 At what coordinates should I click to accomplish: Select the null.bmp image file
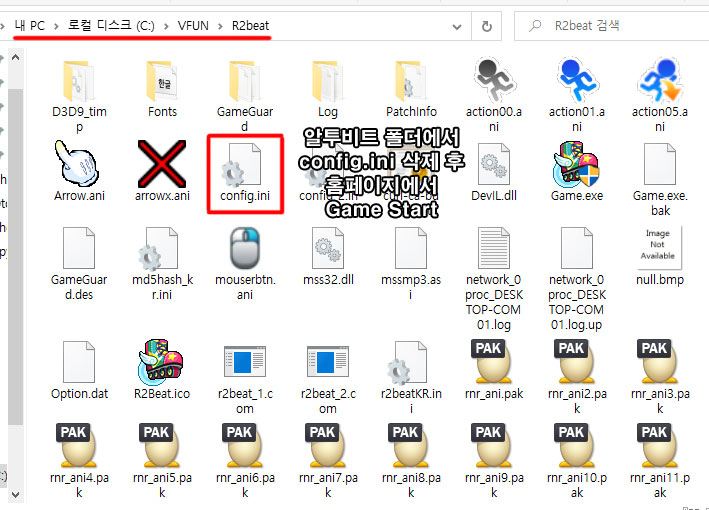pyautogui.click(x=660, y=256)
